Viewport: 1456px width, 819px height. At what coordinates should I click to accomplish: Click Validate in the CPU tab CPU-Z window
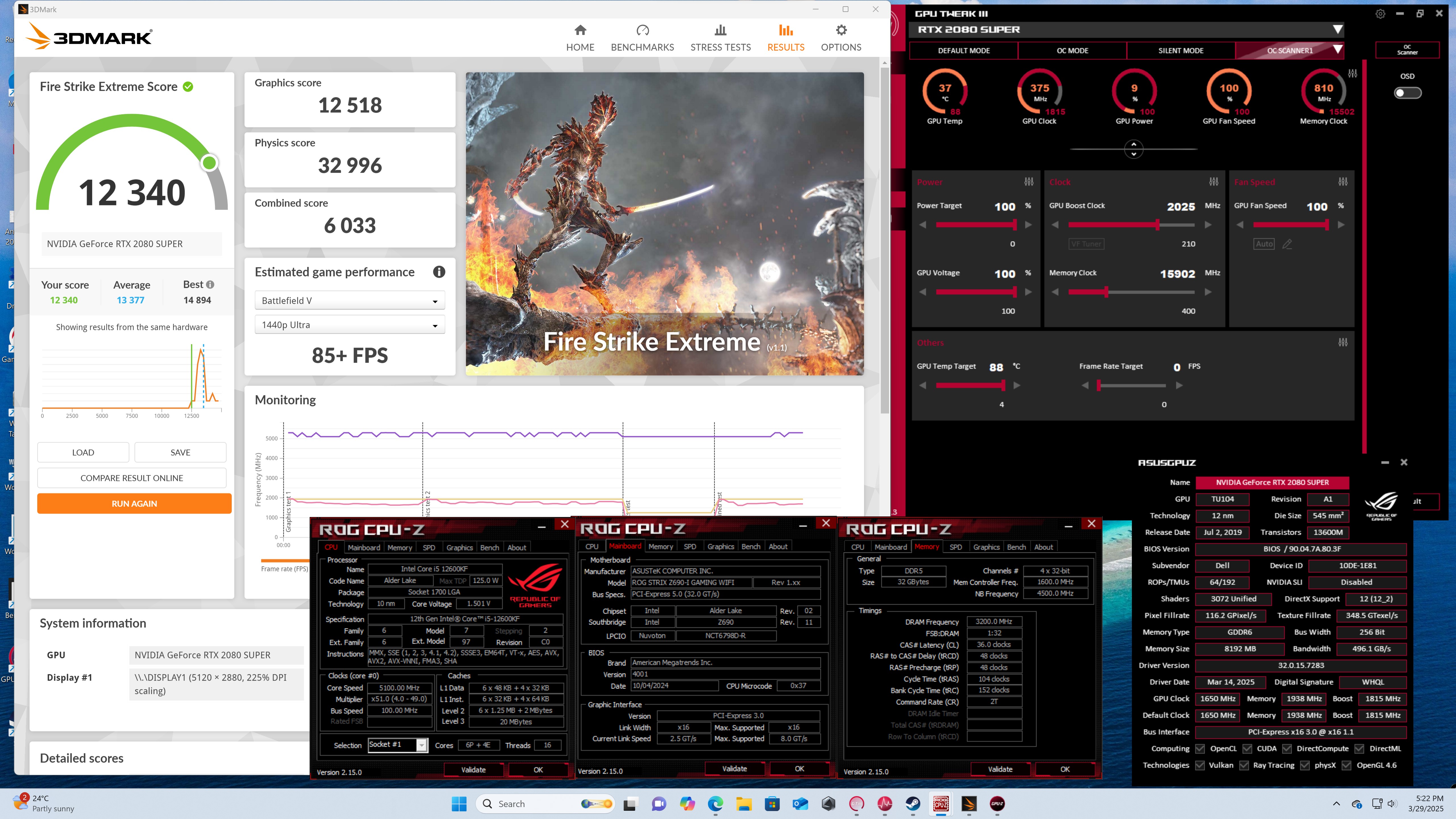click(x=474, y=770)
